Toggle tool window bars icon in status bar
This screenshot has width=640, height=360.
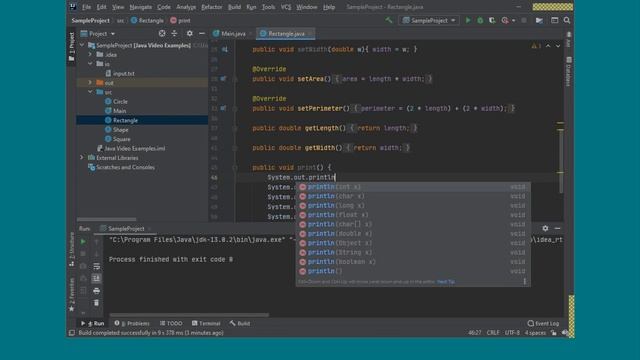pyautogui.click(x=72, y=333)
